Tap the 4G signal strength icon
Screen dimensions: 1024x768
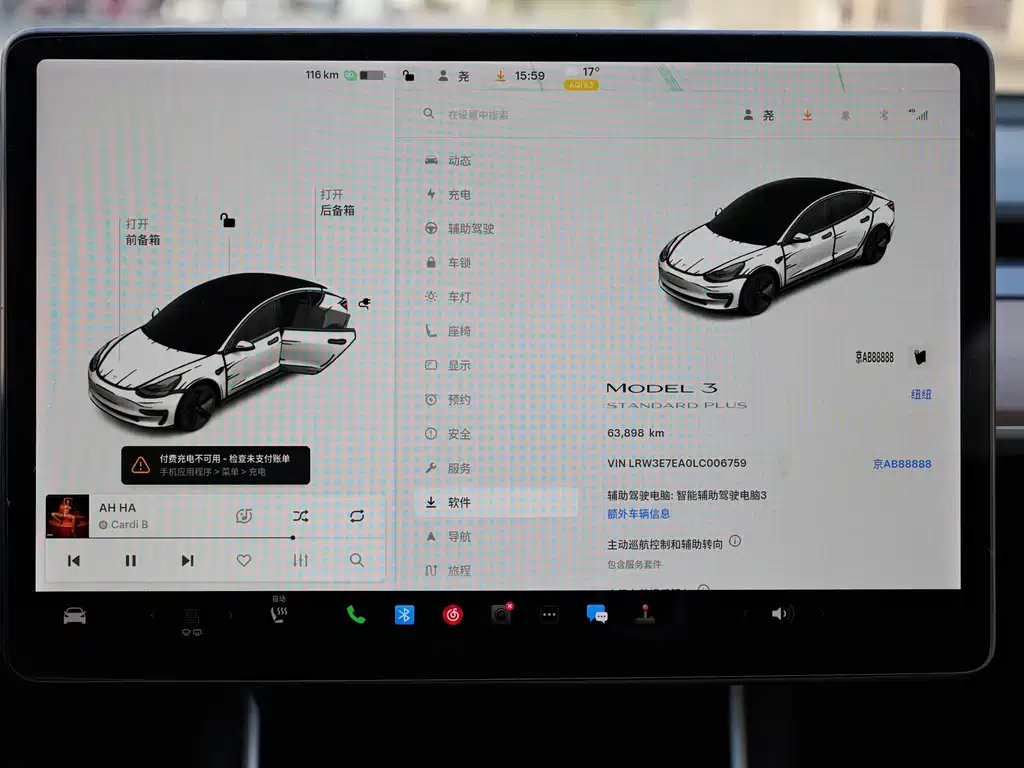[x=918, y=115]
